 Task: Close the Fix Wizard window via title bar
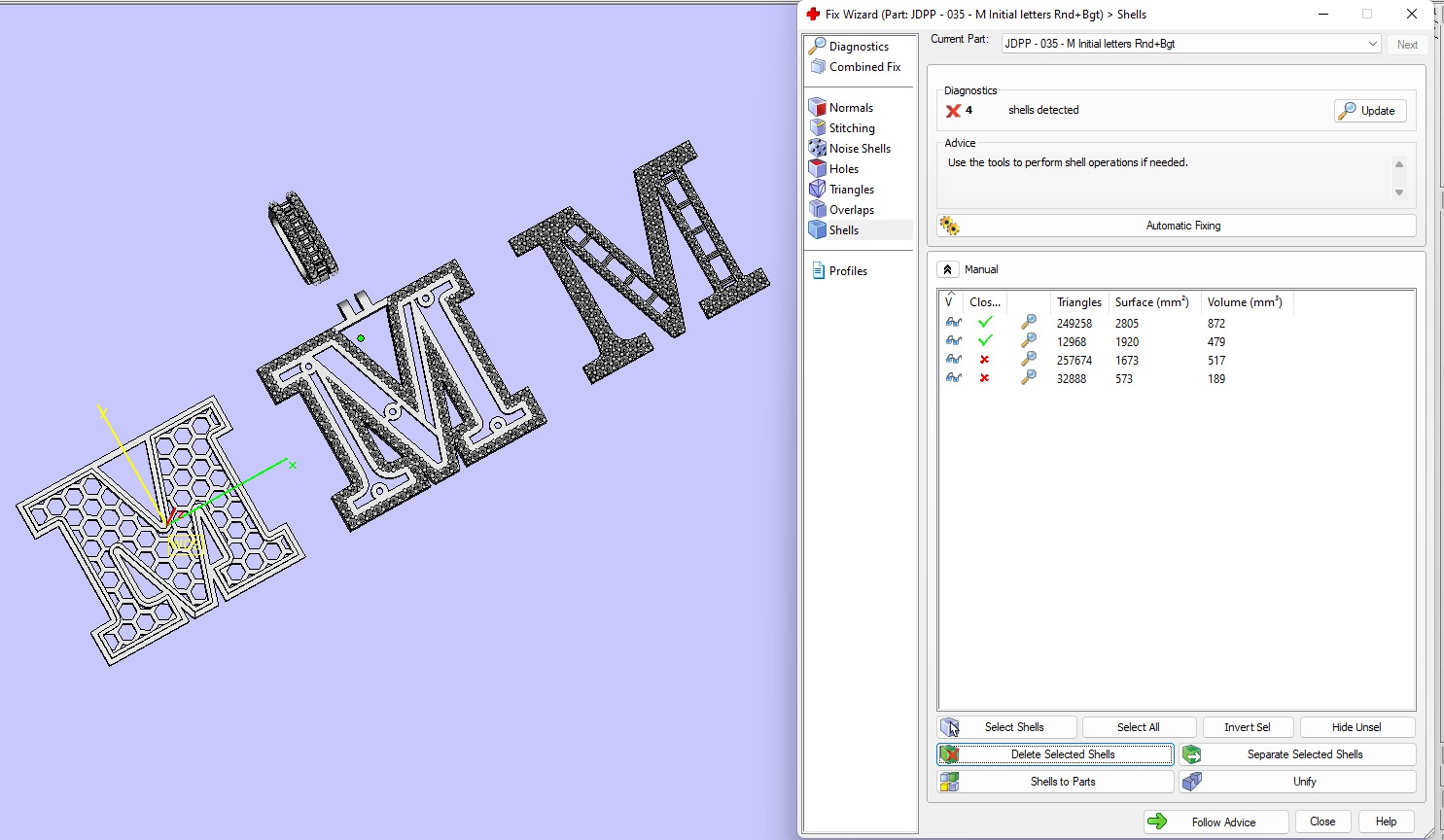(1412, 15)
